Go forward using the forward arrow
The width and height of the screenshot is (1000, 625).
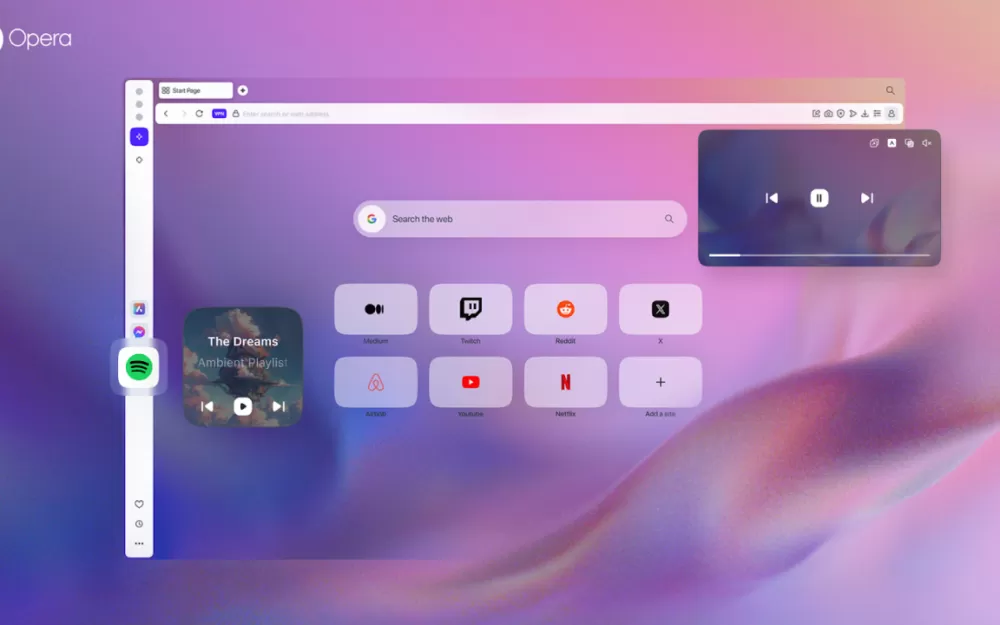pyautogui.click(x=183, y=114)
